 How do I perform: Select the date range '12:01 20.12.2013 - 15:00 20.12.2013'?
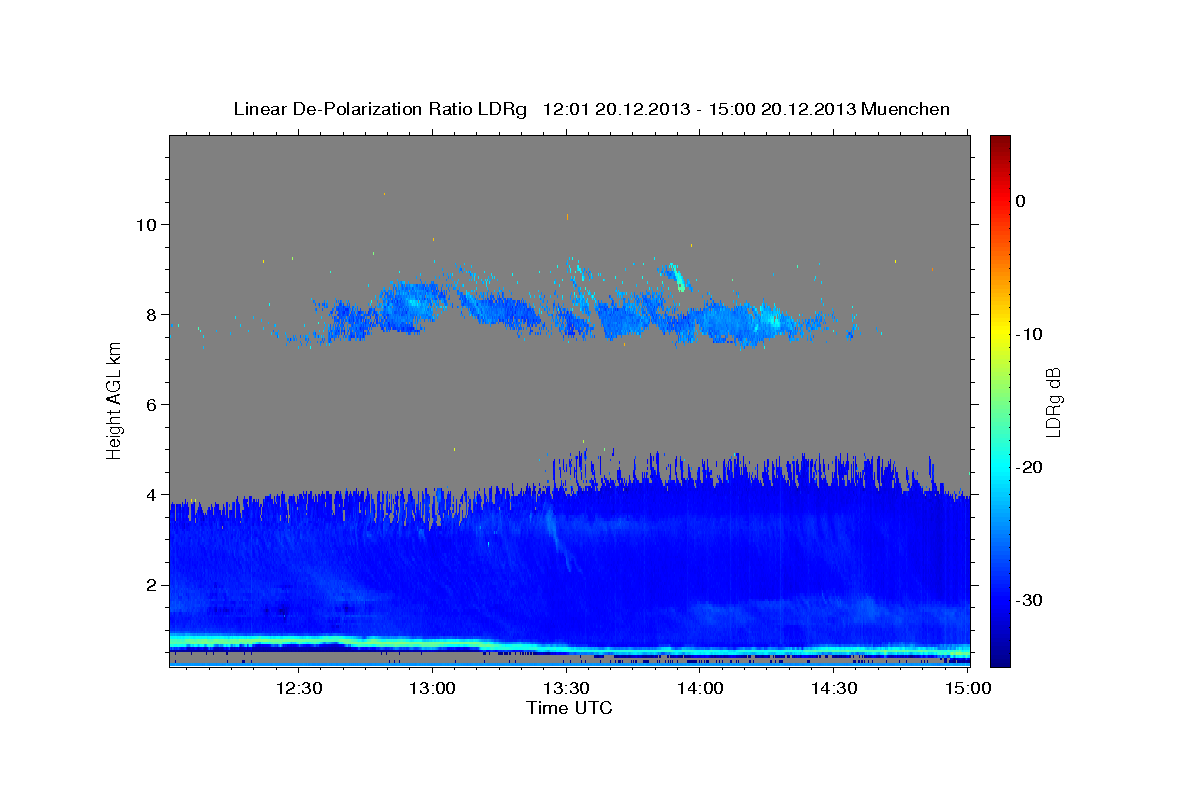click(x=699, y=109)
